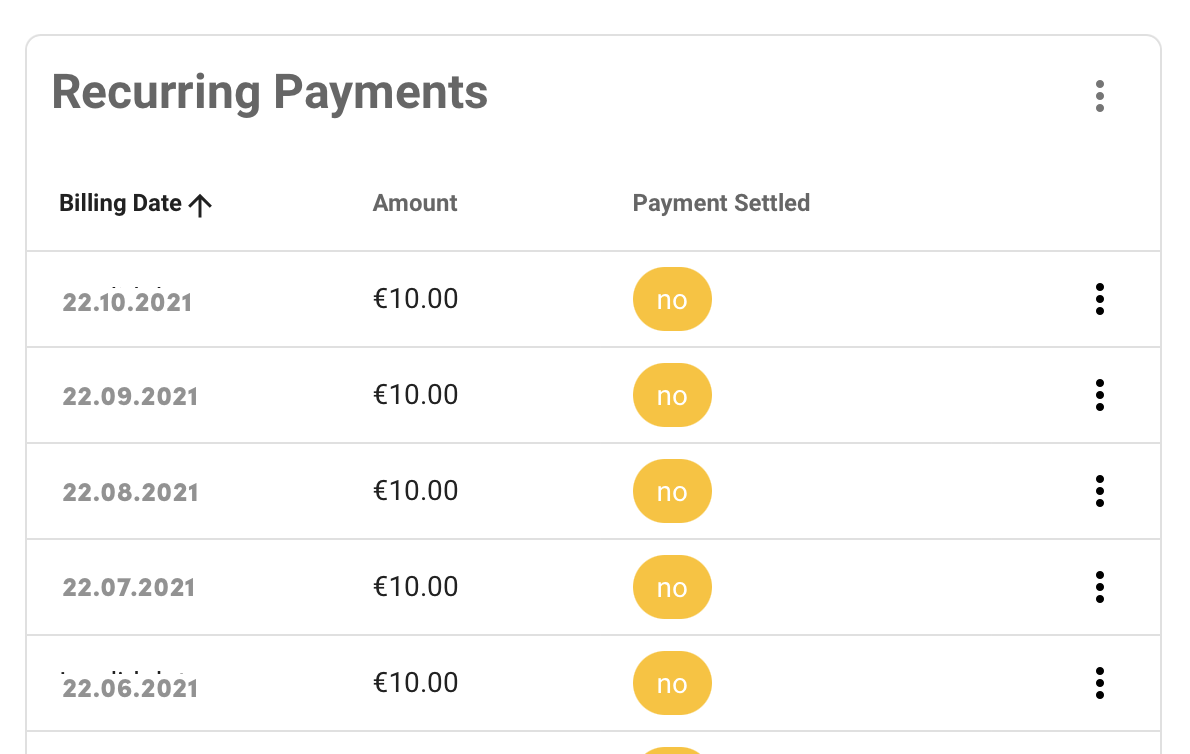The image size is (1190, 754).
Task: Select the 22.08.2021 billing date row
Action: point(593,492)
